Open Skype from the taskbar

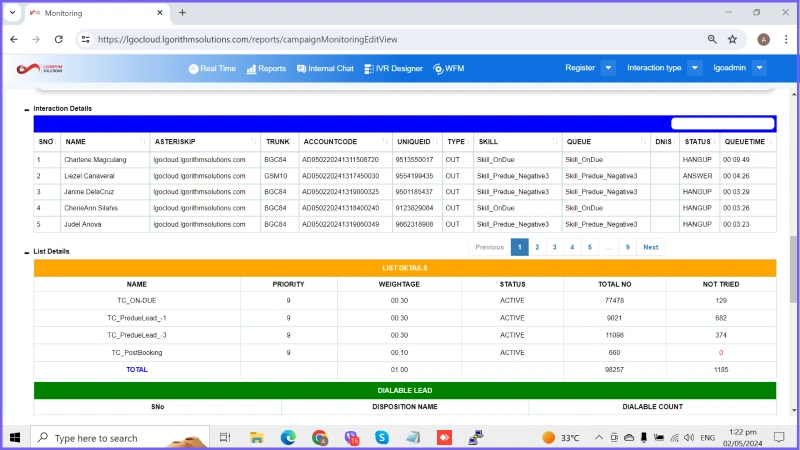[381, 437]
